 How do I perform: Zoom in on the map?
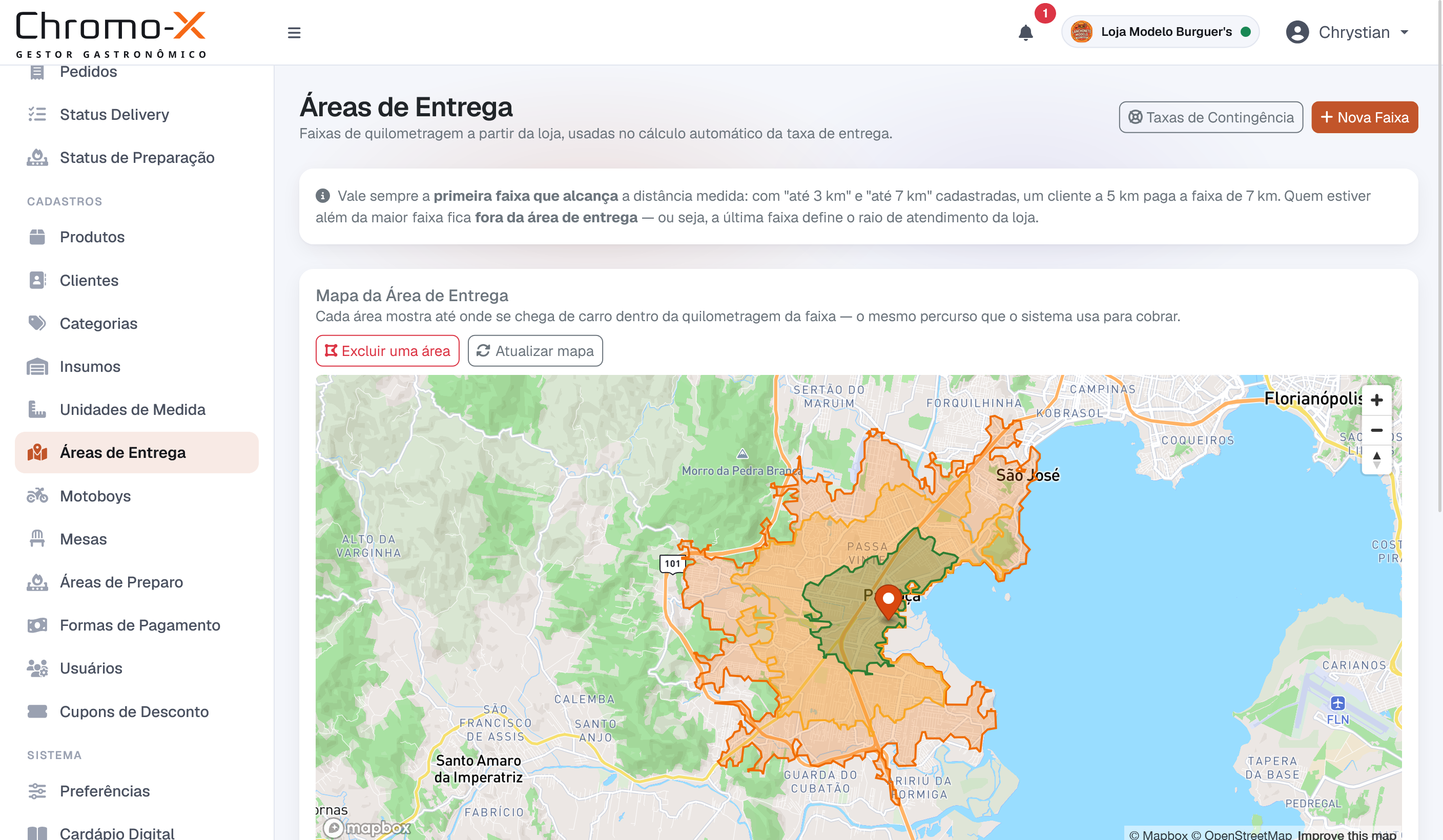coord(1376,400)
